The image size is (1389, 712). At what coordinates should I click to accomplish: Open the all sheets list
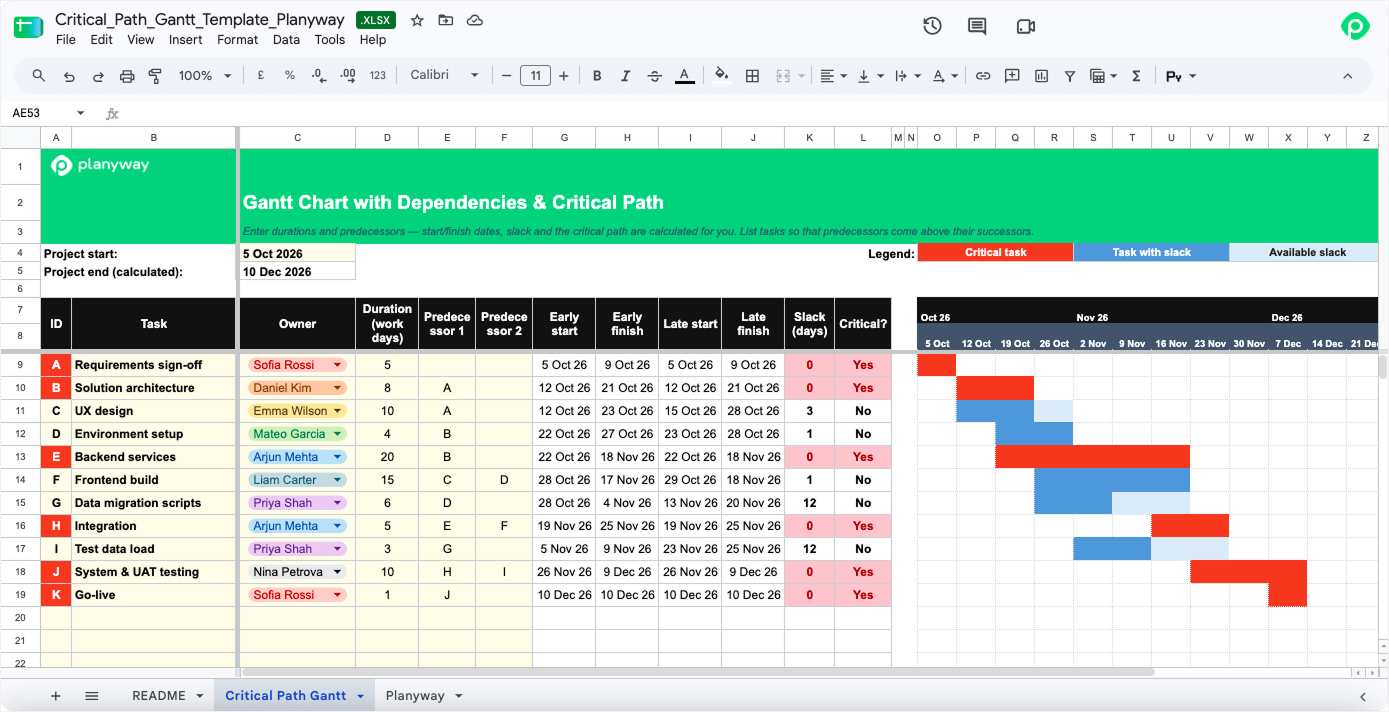(x=92, y=696)
